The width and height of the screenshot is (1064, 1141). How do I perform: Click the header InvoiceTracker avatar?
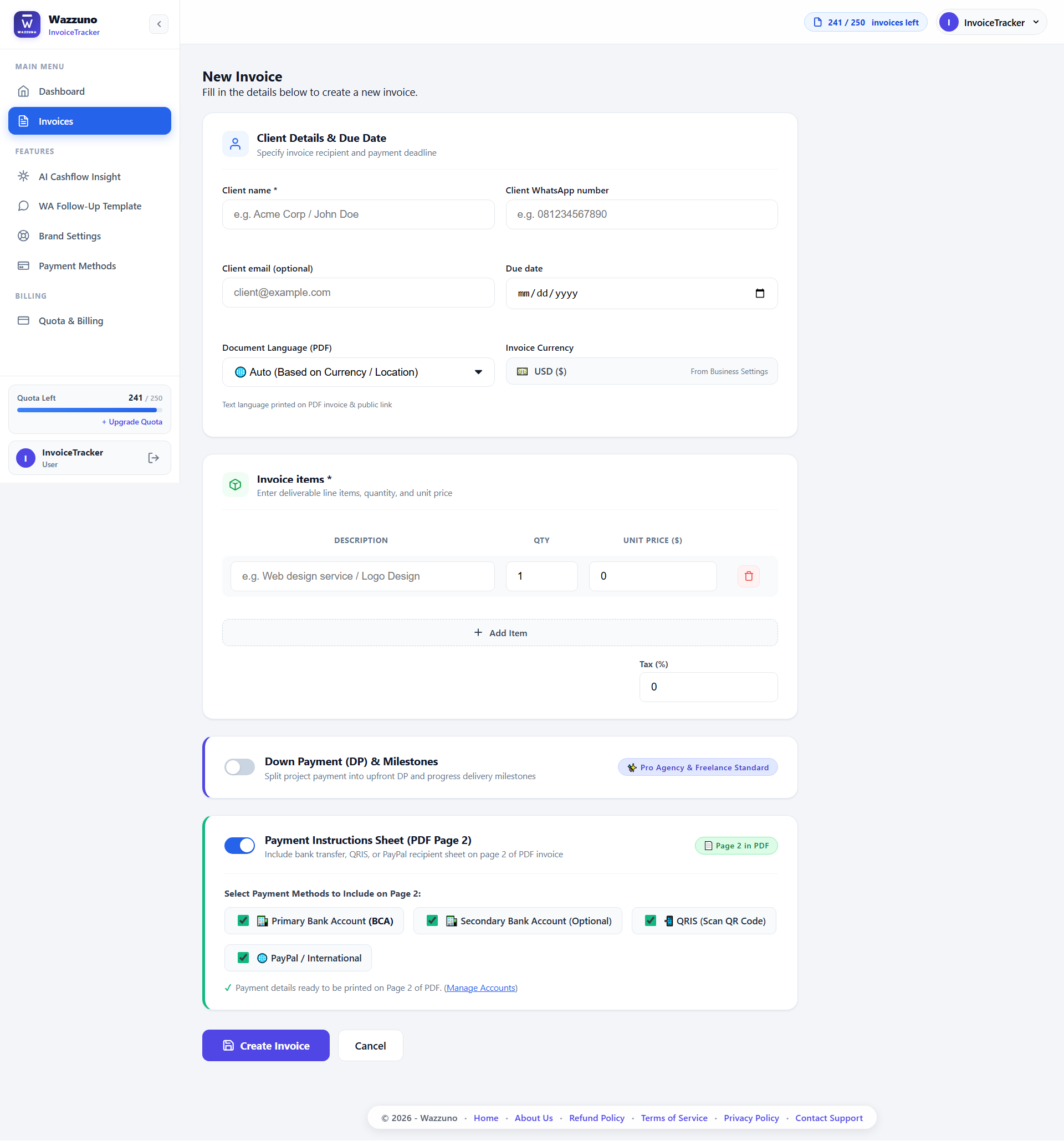(949, 22)
